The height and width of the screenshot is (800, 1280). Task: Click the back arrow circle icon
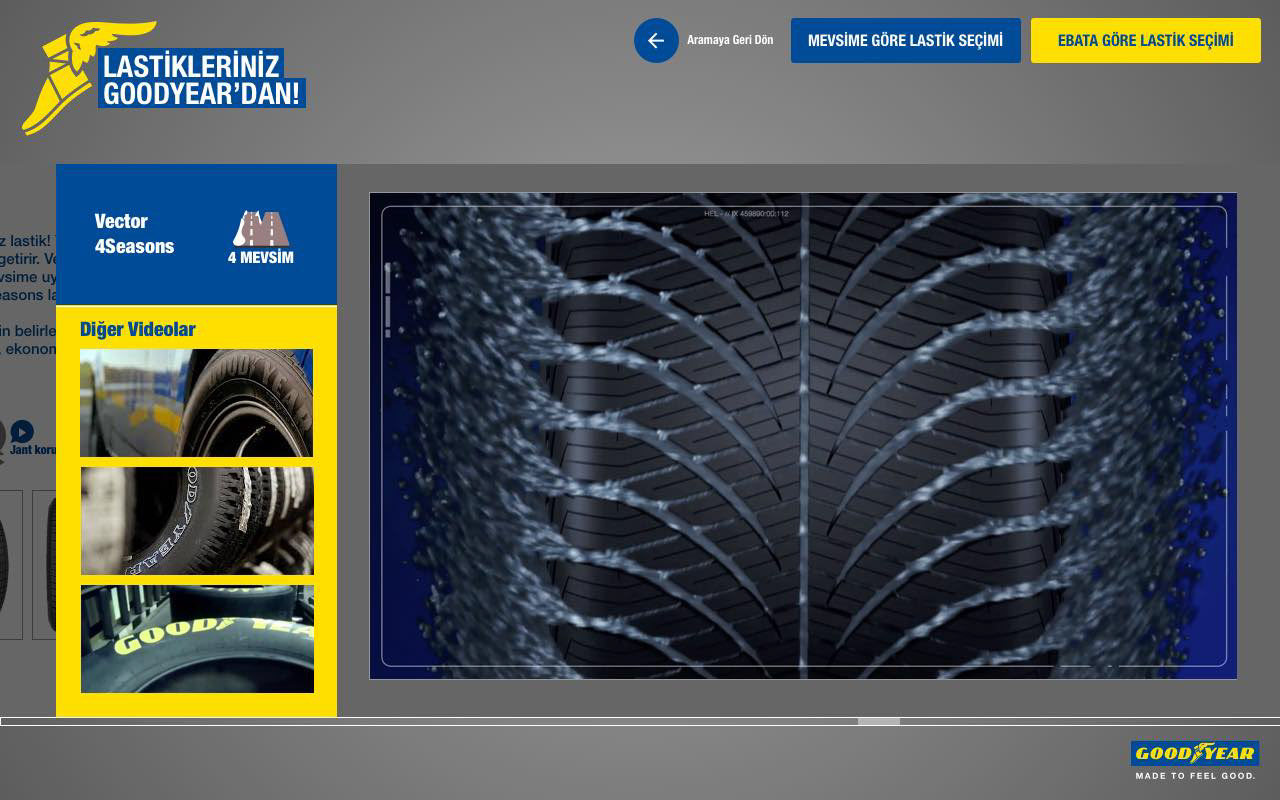[656, 40]
